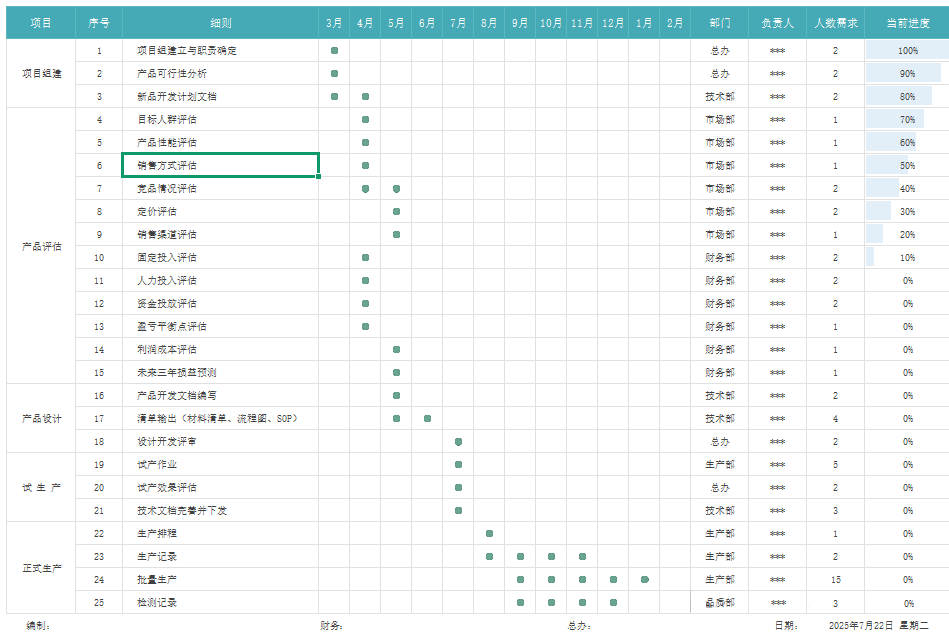Select the header cell 细则
This screenshot has height=644, width=949.
pos(220,23)
